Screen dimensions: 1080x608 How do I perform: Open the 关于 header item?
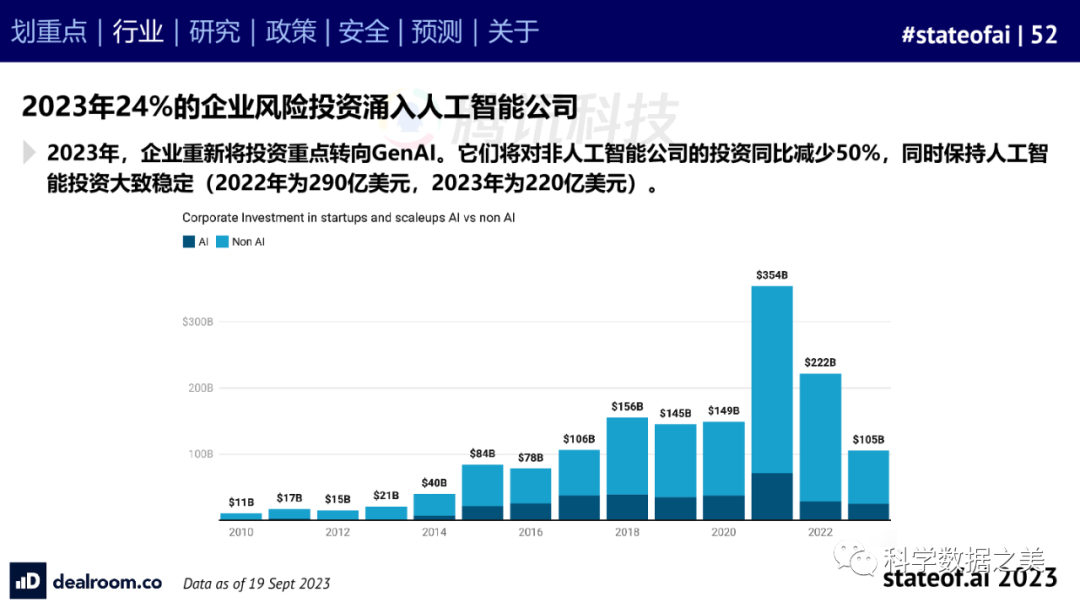point(513,32)
